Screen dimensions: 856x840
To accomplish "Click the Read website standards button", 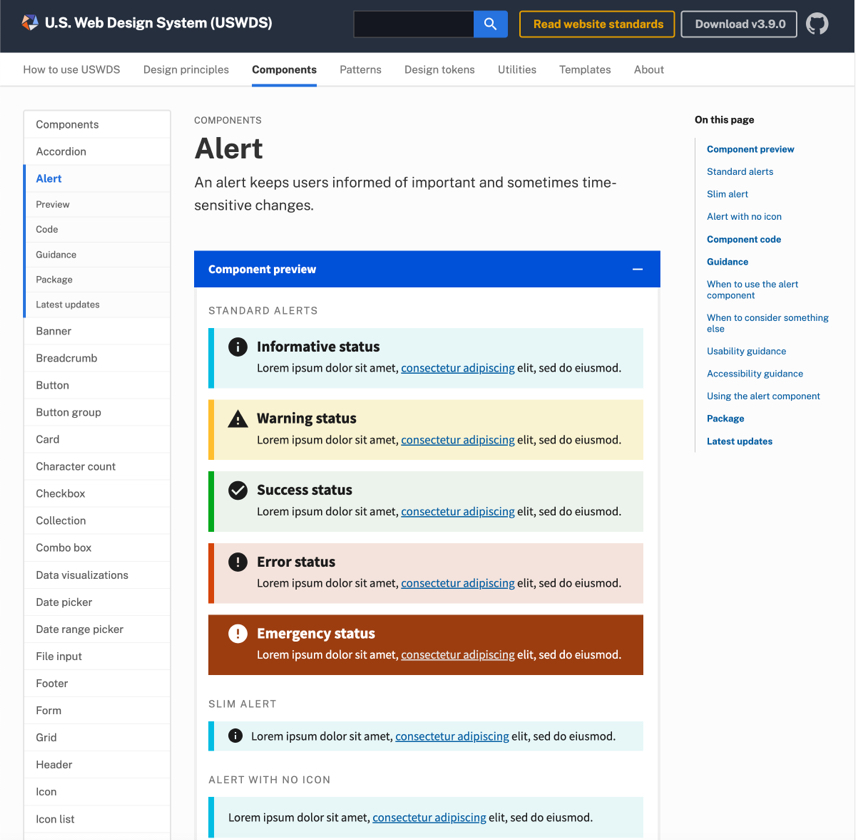I will [x=597, y=24].
